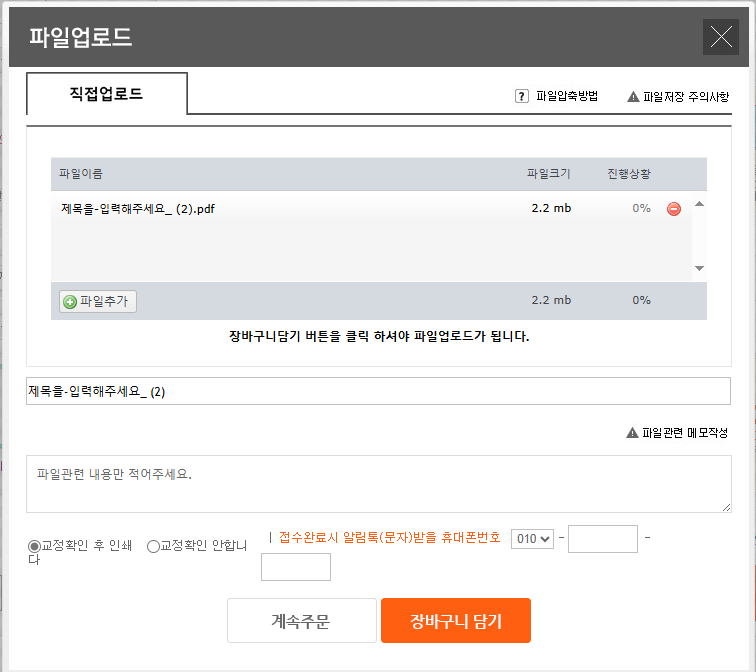Click the orange 장바구니 담기 button

coord(456,620)
